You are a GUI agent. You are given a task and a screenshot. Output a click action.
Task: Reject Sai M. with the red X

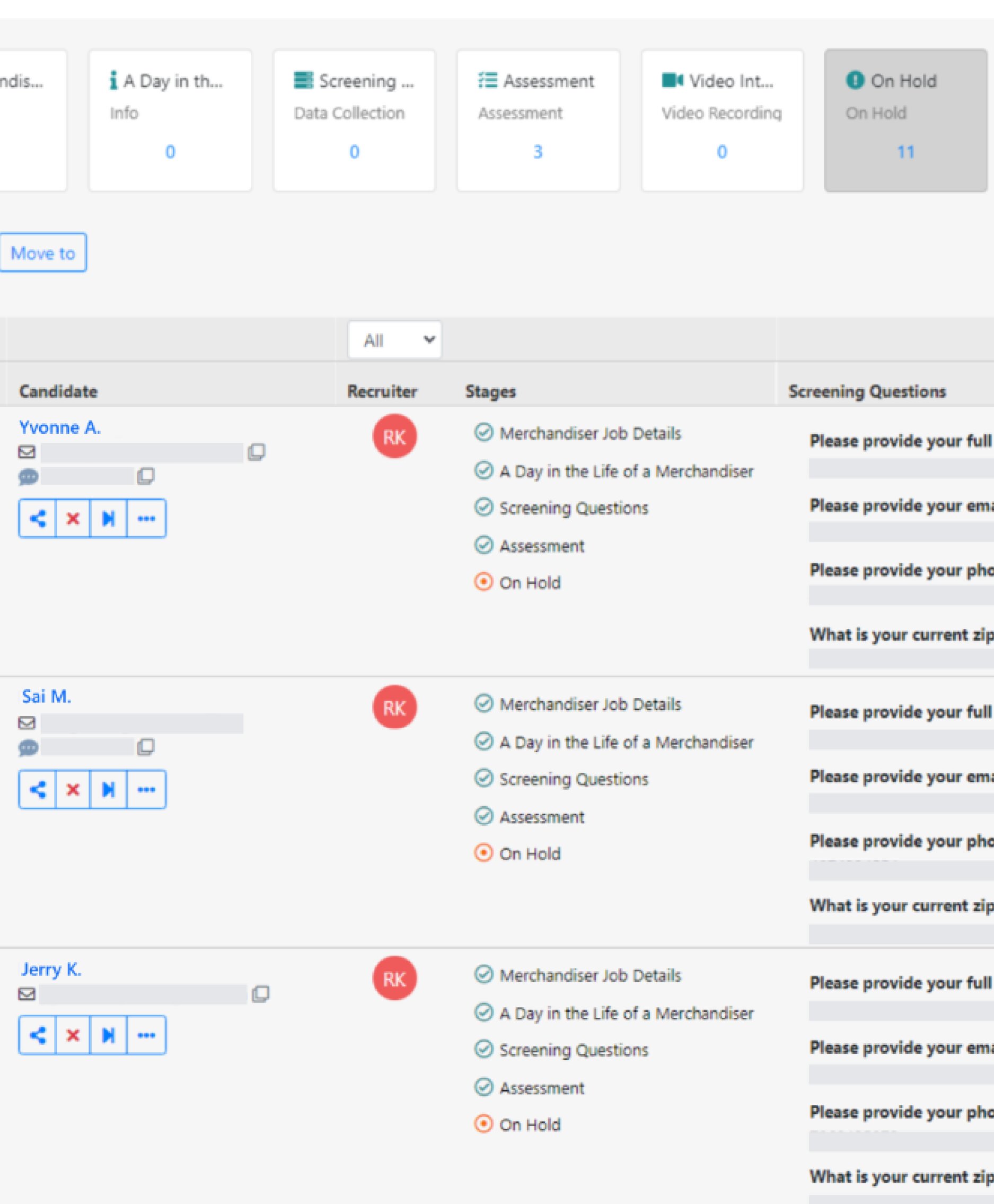[73, 789]
